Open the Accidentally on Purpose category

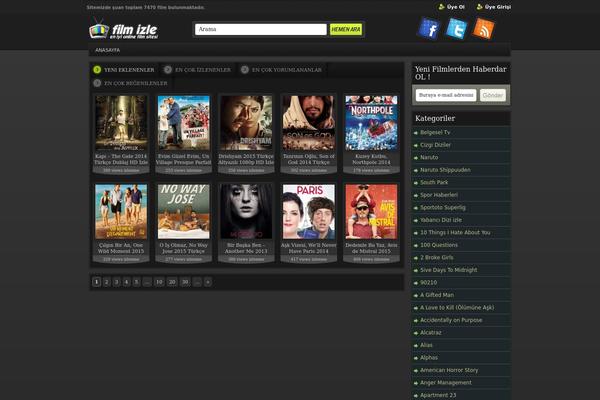[x=451, y=320]
